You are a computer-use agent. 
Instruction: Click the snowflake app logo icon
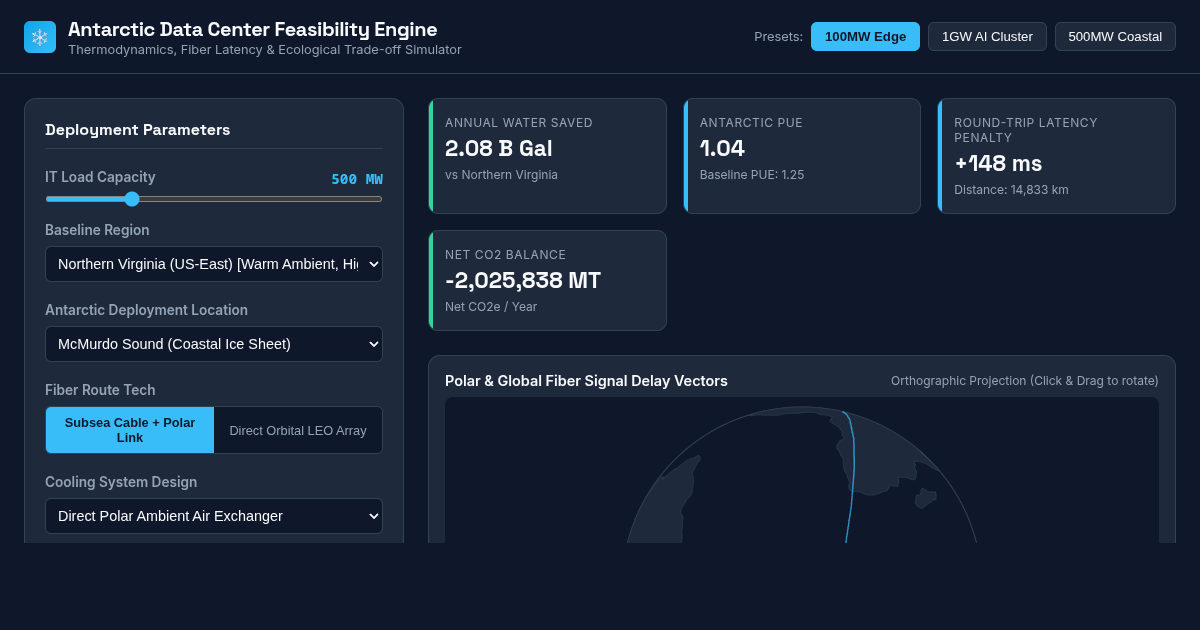coord(40,37)
